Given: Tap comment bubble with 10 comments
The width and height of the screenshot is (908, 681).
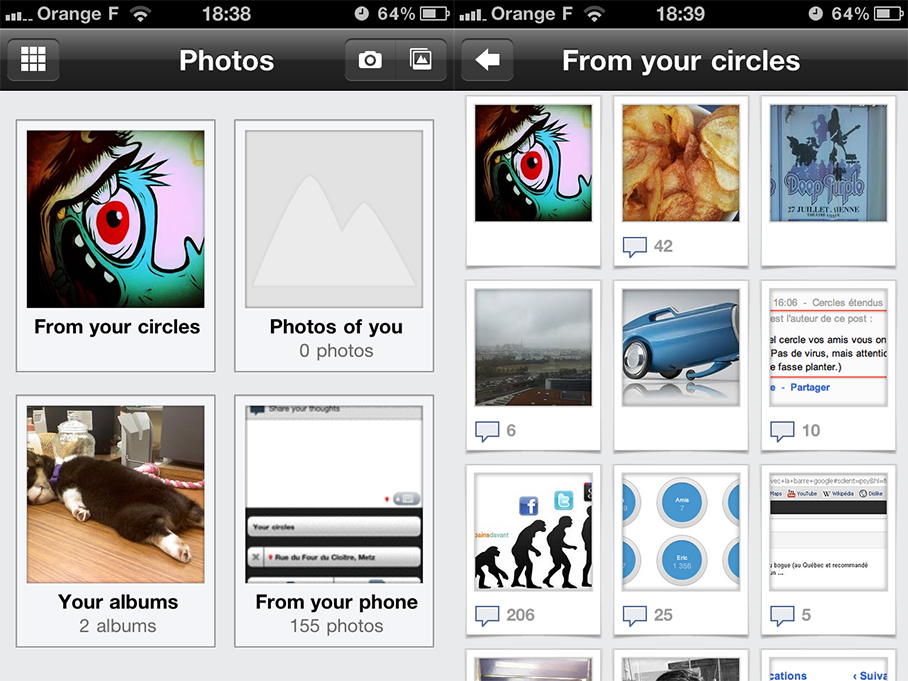Looking at the screenshot, I should coord(782,431).
